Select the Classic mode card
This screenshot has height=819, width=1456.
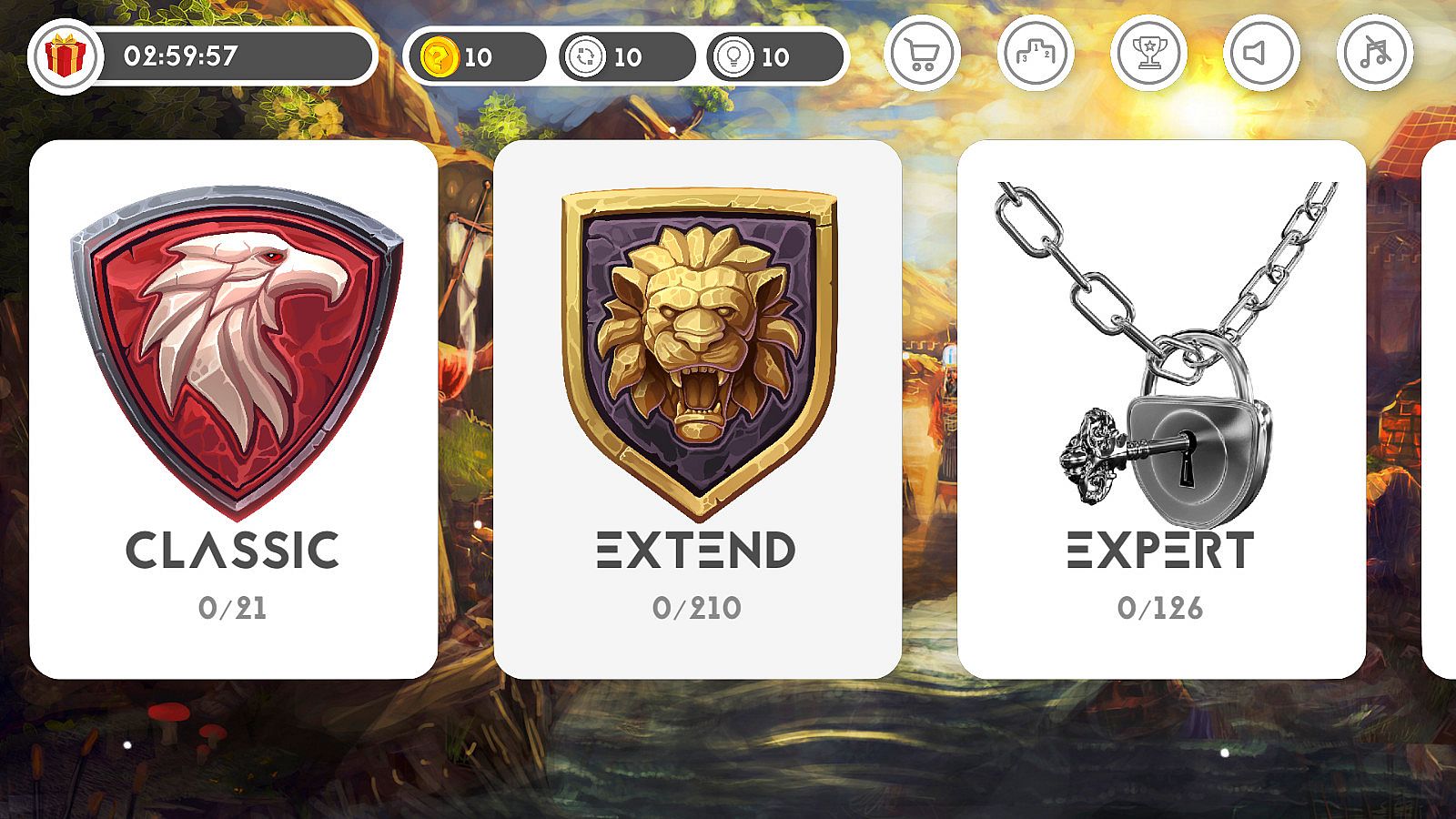click(234, 409)
